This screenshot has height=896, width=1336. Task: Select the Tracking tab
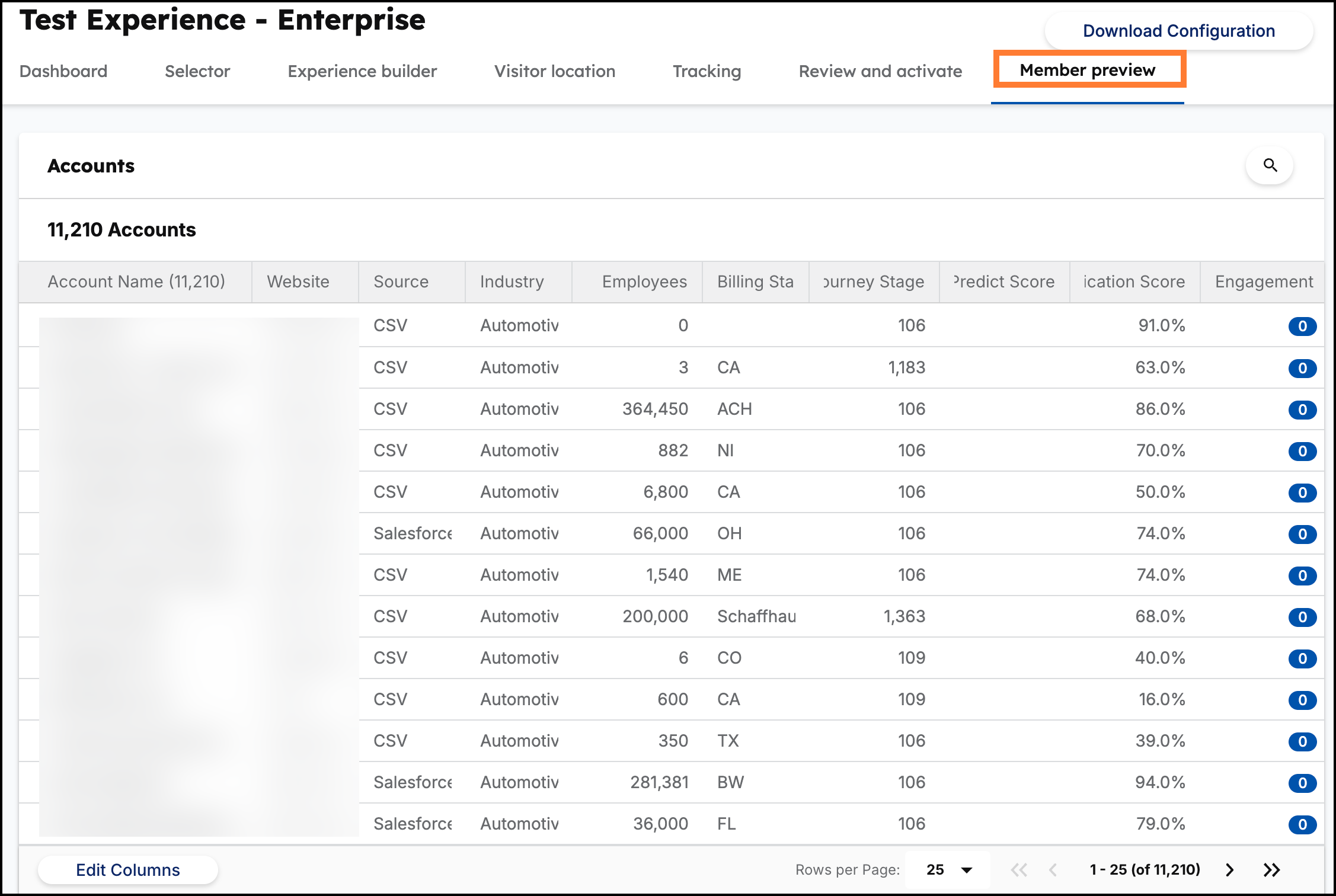tap(706, 71)
